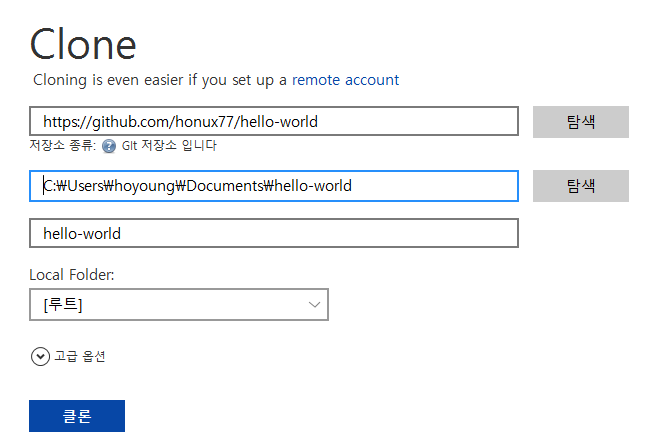
Task: Click the Local Folder: label
Action: [72, 274]
